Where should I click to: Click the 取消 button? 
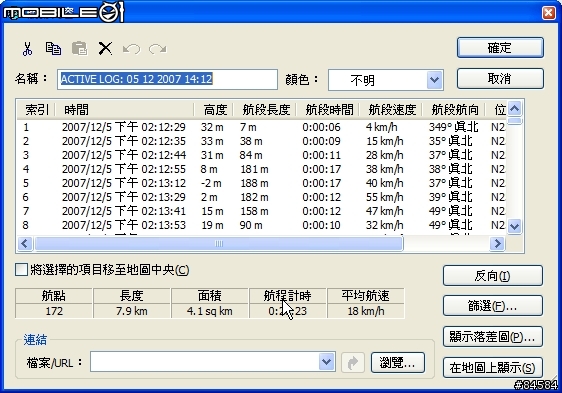click(500, 79)
